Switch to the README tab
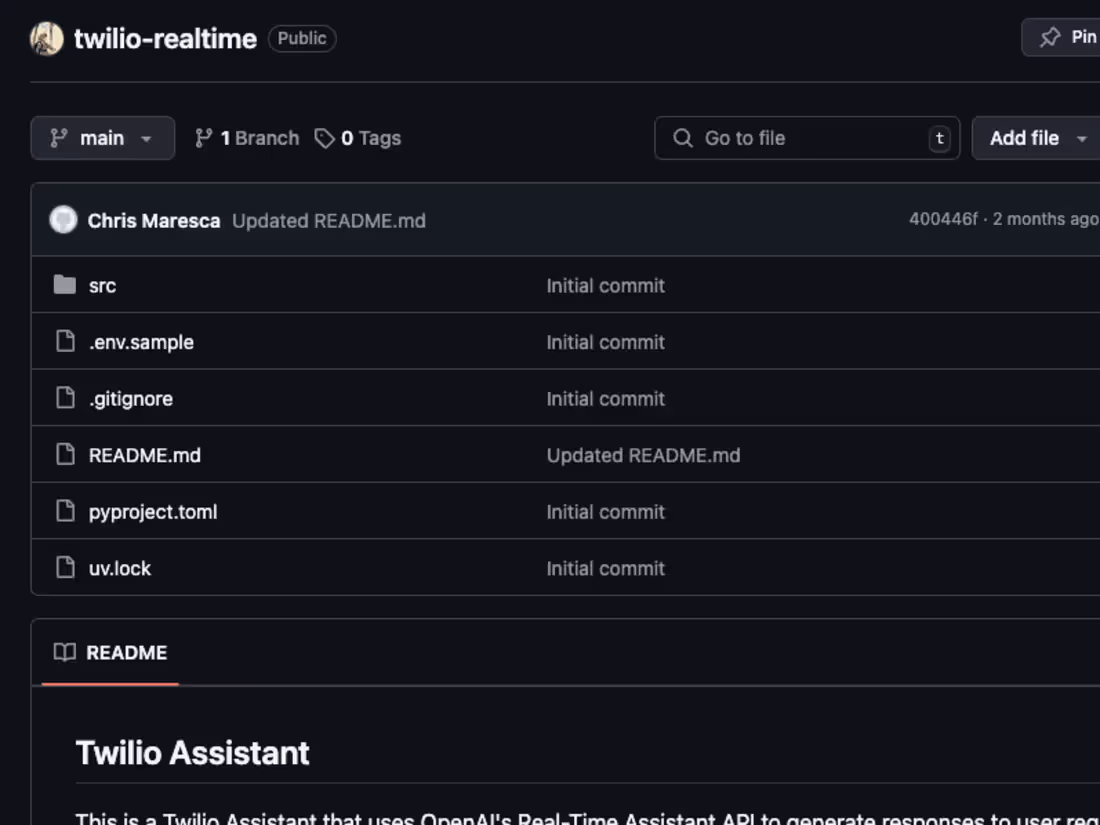 point(126,652)
